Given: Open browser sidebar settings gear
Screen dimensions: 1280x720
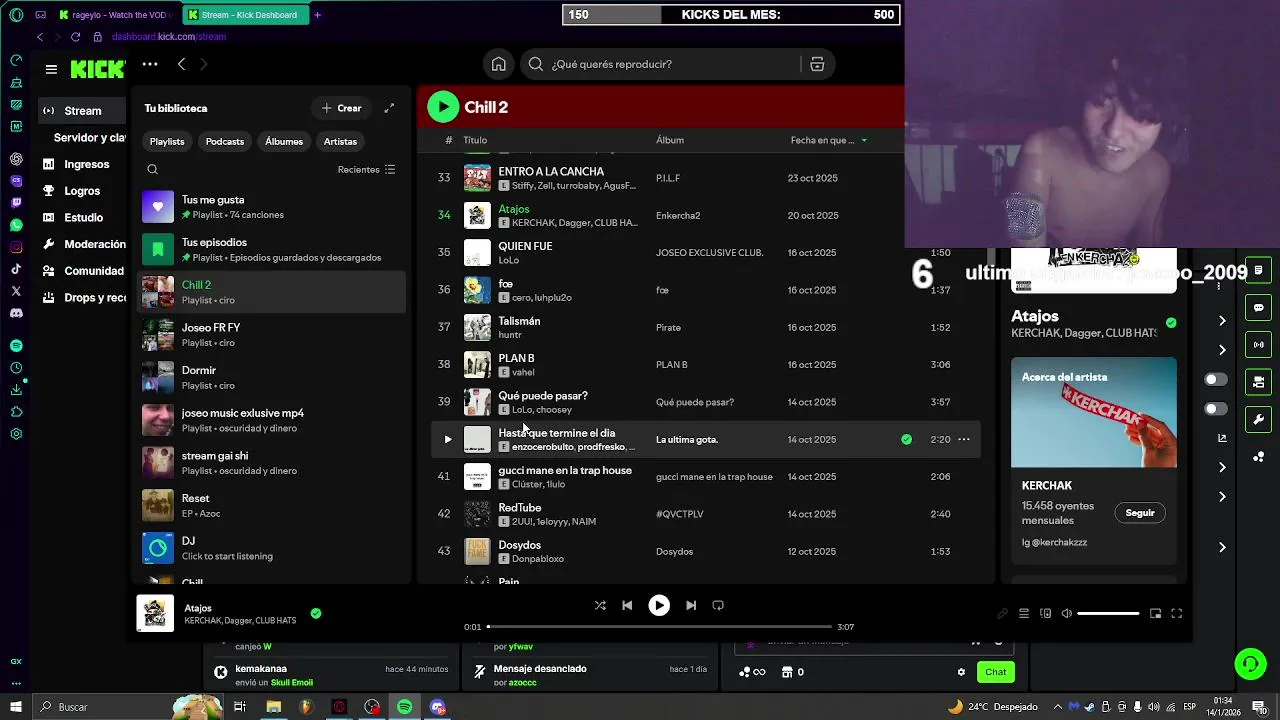Looking at the screenshot, I should (x=16, y=434).
